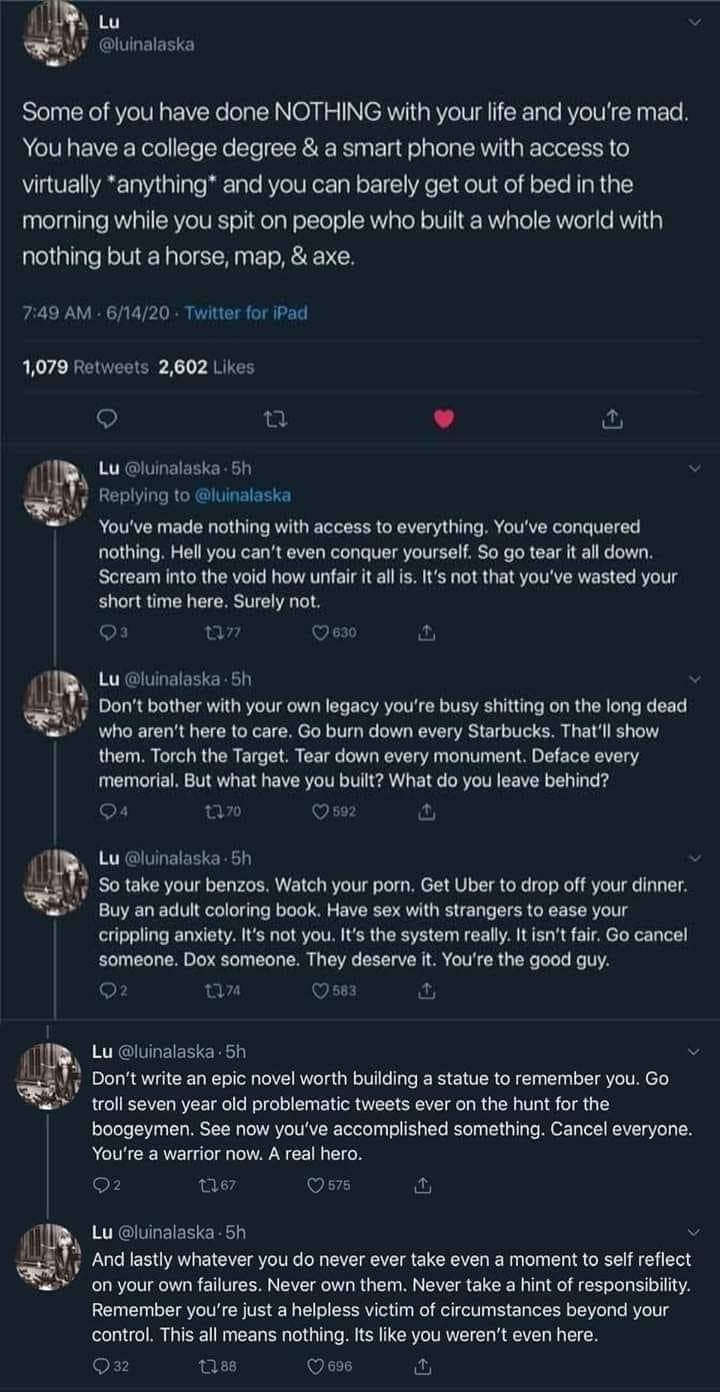
Task: Expand options chevron on 'You've made nothing' reply
Action: [697, 468]
